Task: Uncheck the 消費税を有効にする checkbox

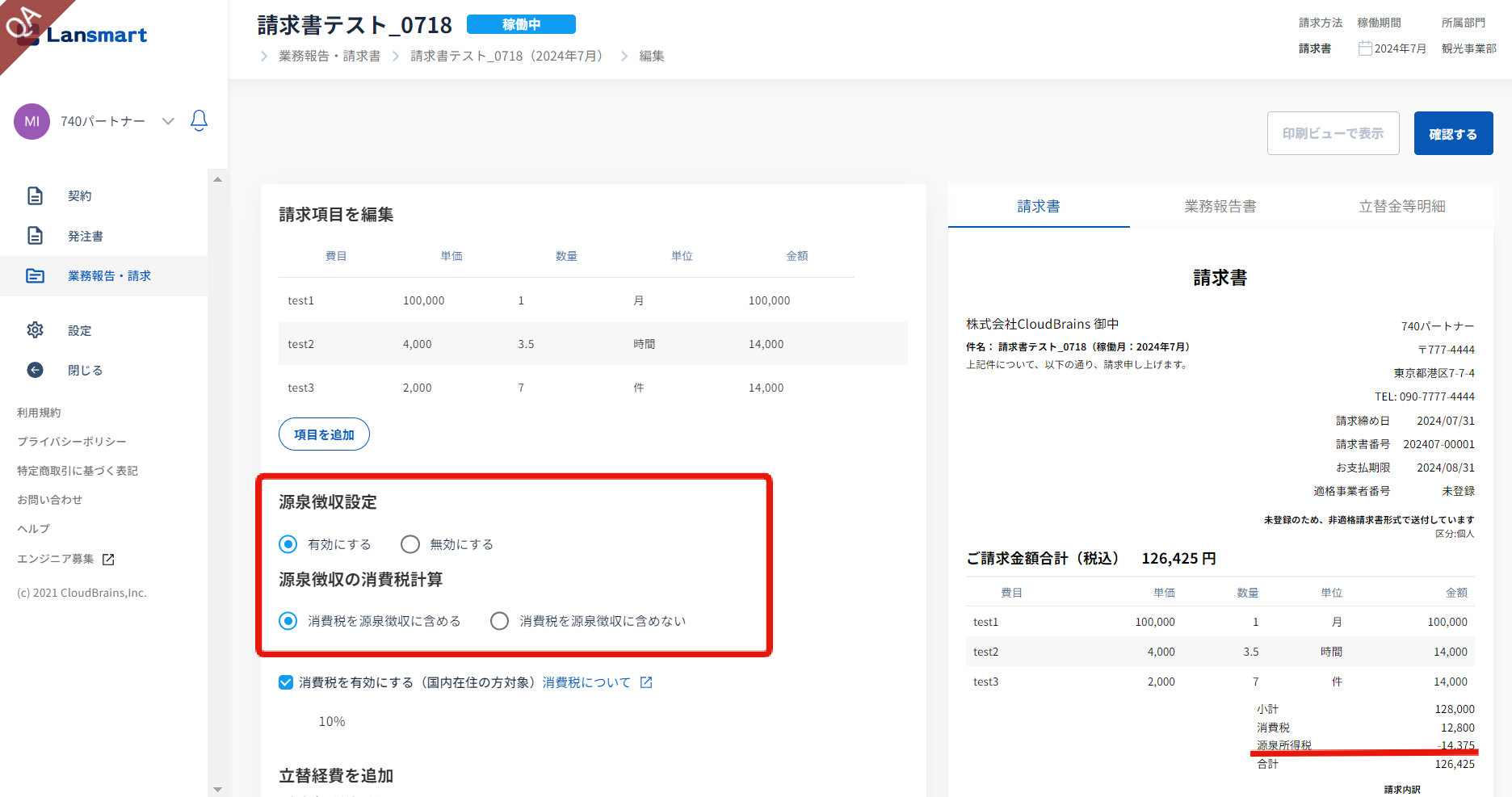Action: [x=286, y=682]
